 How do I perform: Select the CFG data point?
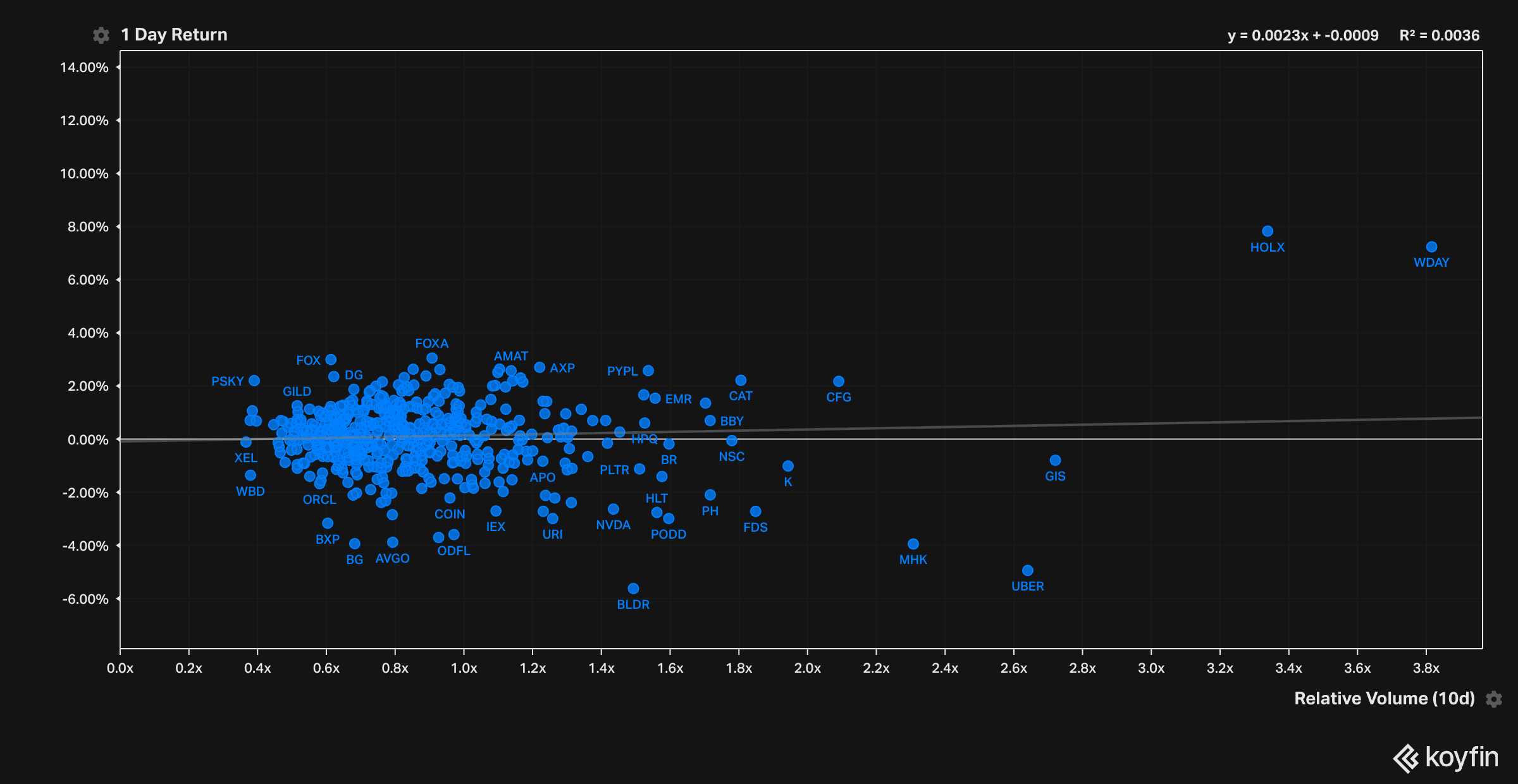839,381
